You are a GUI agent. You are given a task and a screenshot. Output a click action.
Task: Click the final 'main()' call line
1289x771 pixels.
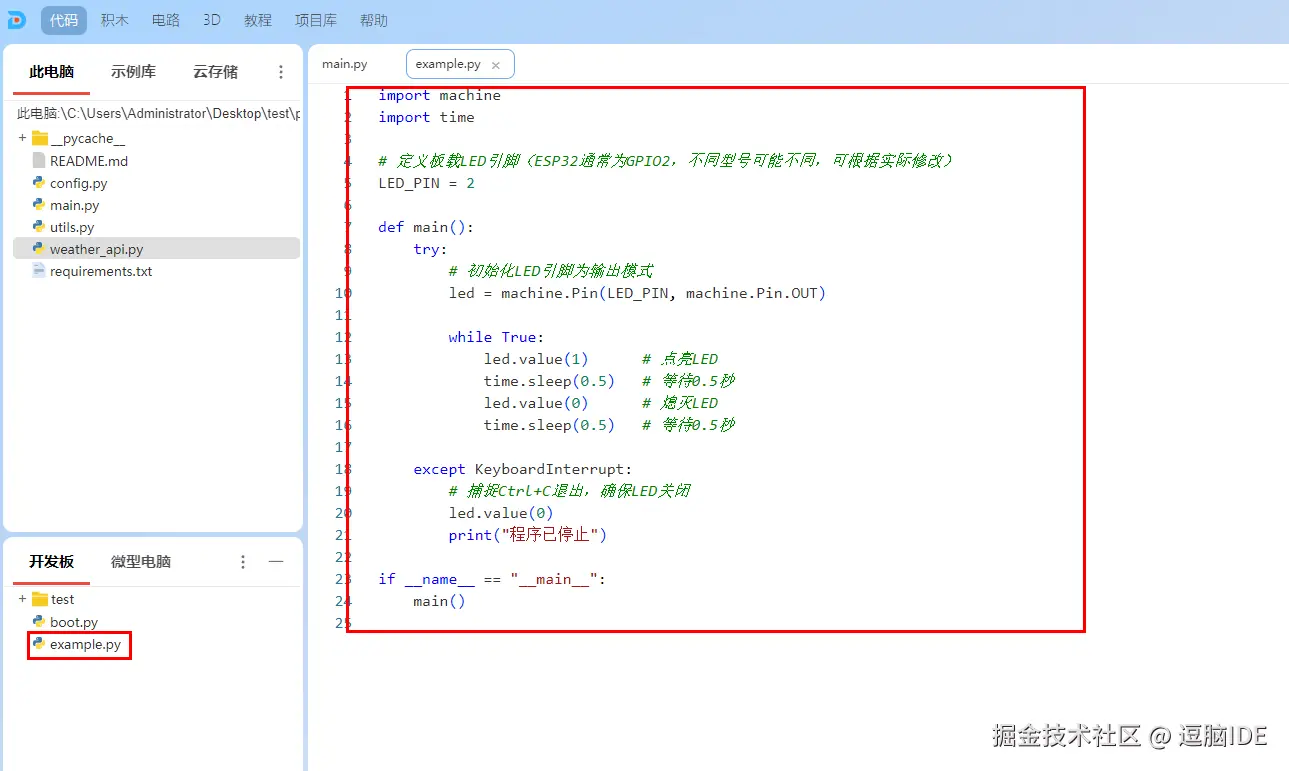pyautogui.click(x=440, y=601)
